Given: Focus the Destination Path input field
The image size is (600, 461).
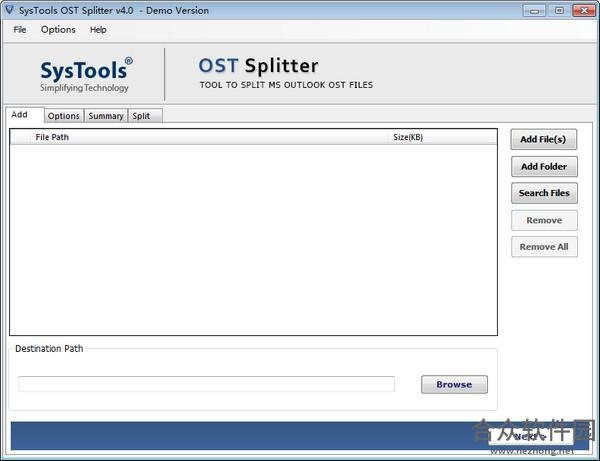Looking at the screenshot, I should click(x=206, y=384).
